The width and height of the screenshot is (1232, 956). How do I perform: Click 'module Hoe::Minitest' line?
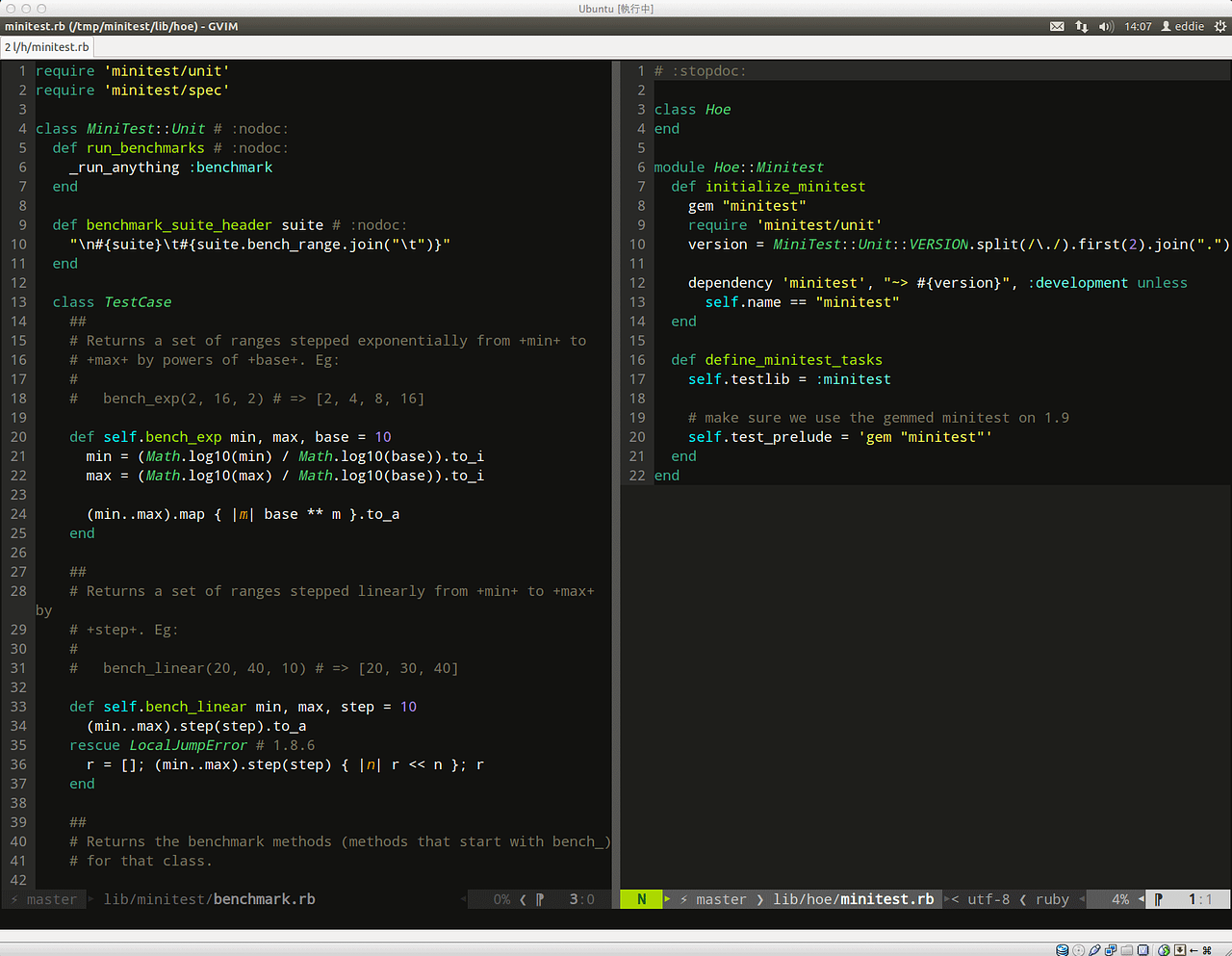pyautogui.click(x=739, y=168)
